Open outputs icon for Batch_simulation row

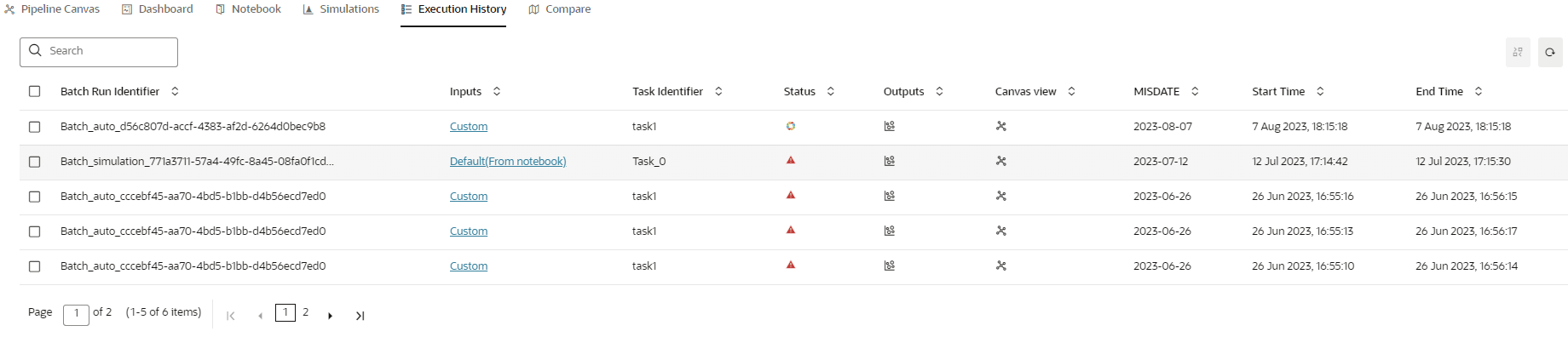tap(889, 161)
